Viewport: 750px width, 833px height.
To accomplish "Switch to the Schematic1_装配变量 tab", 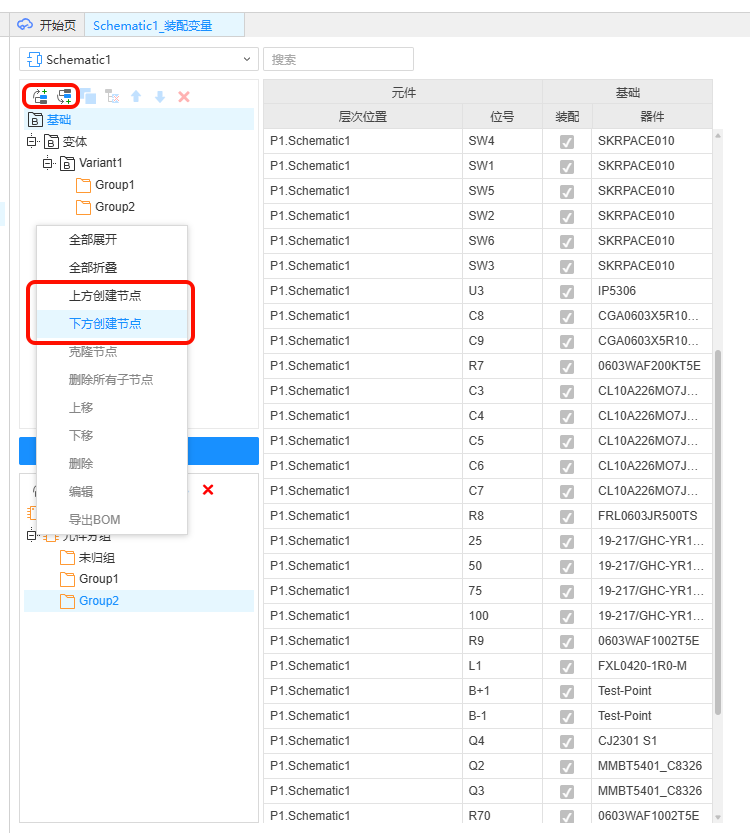I will (165, 25).
